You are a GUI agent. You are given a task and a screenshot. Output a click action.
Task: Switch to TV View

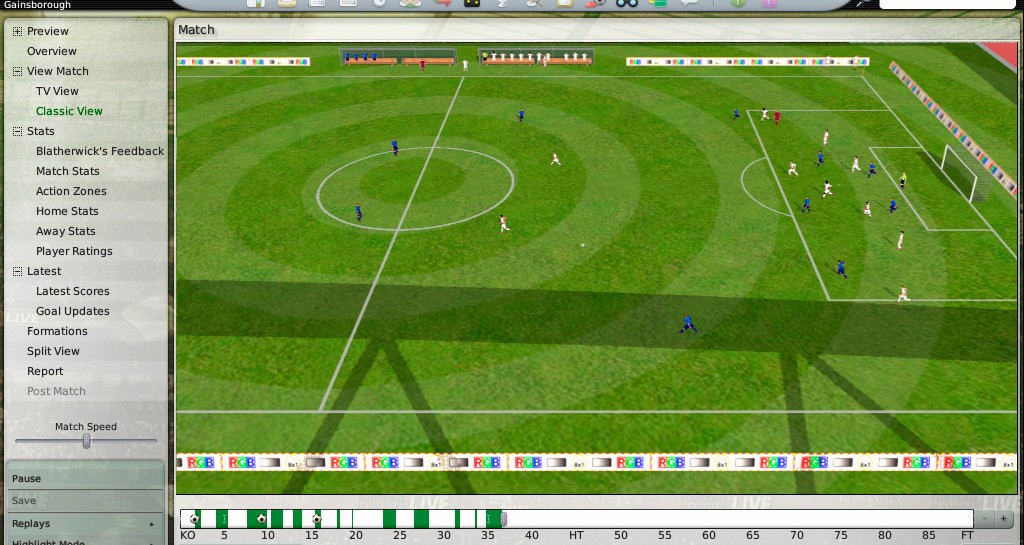pos(57,91)
